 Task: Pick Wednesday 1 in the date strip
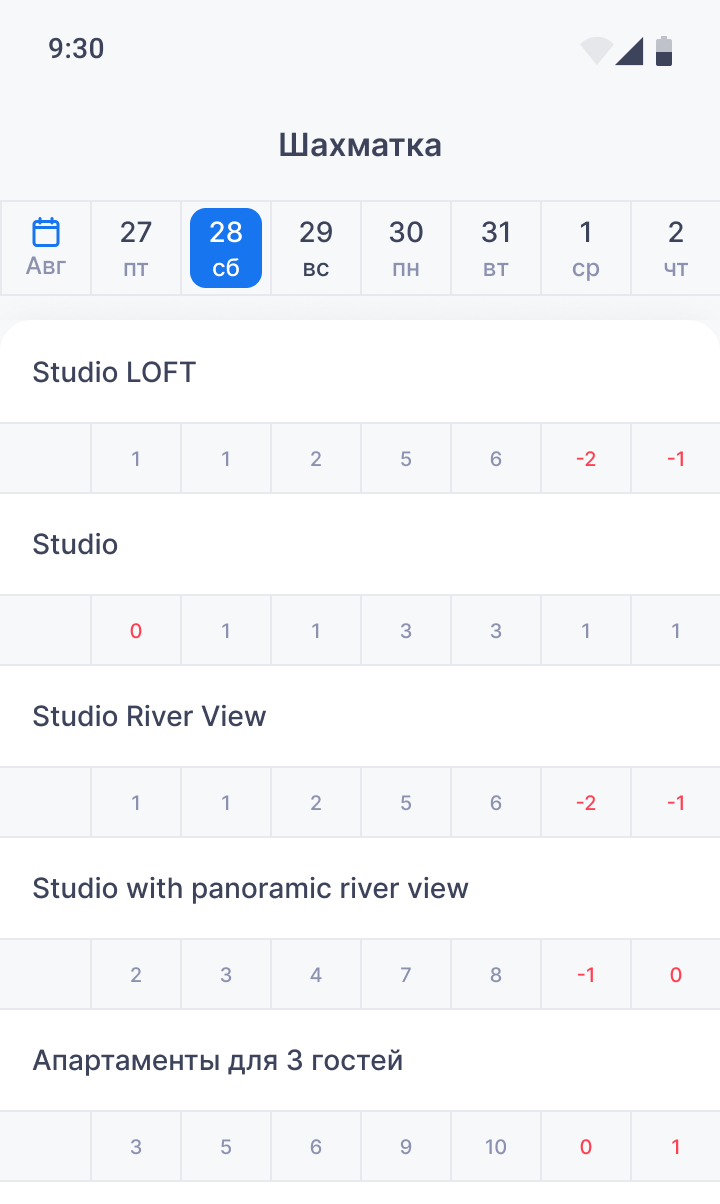pos(586,247)
